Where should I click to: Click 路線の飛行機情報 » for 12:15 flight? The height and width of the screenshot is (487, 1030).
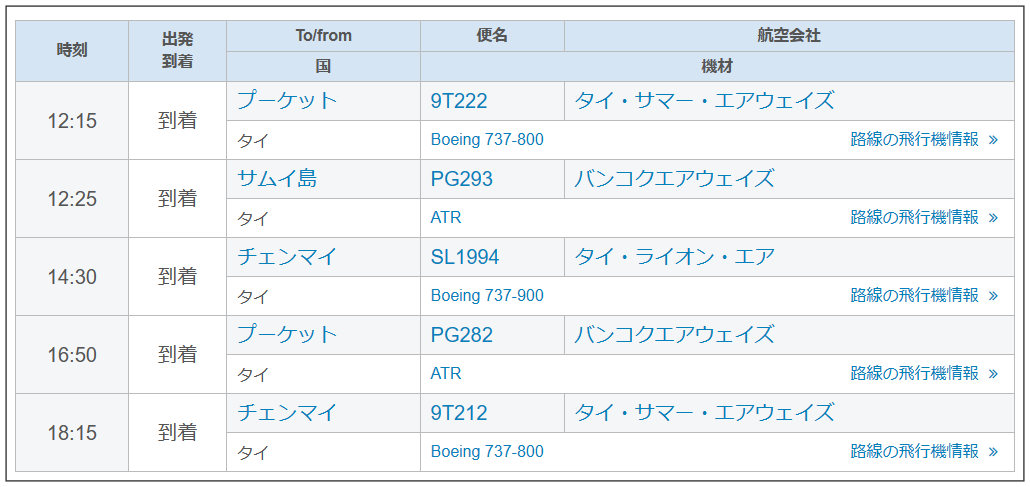[x=924, y=139]
